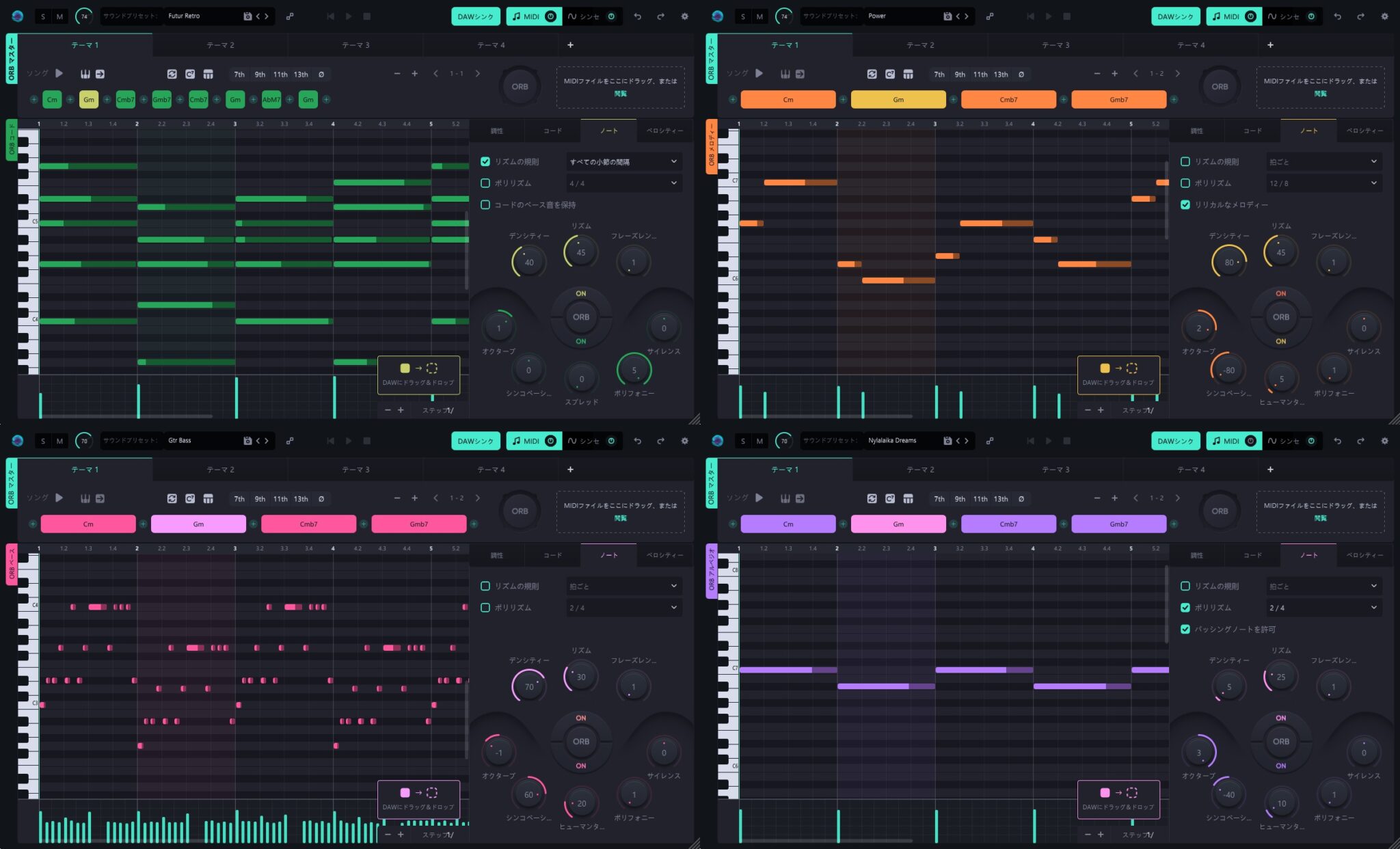Open the 12/8 dropdown in the melody panel
Image resolution: width=1400 pixels, height=849 pixels.
click(x=1323, y=183)
